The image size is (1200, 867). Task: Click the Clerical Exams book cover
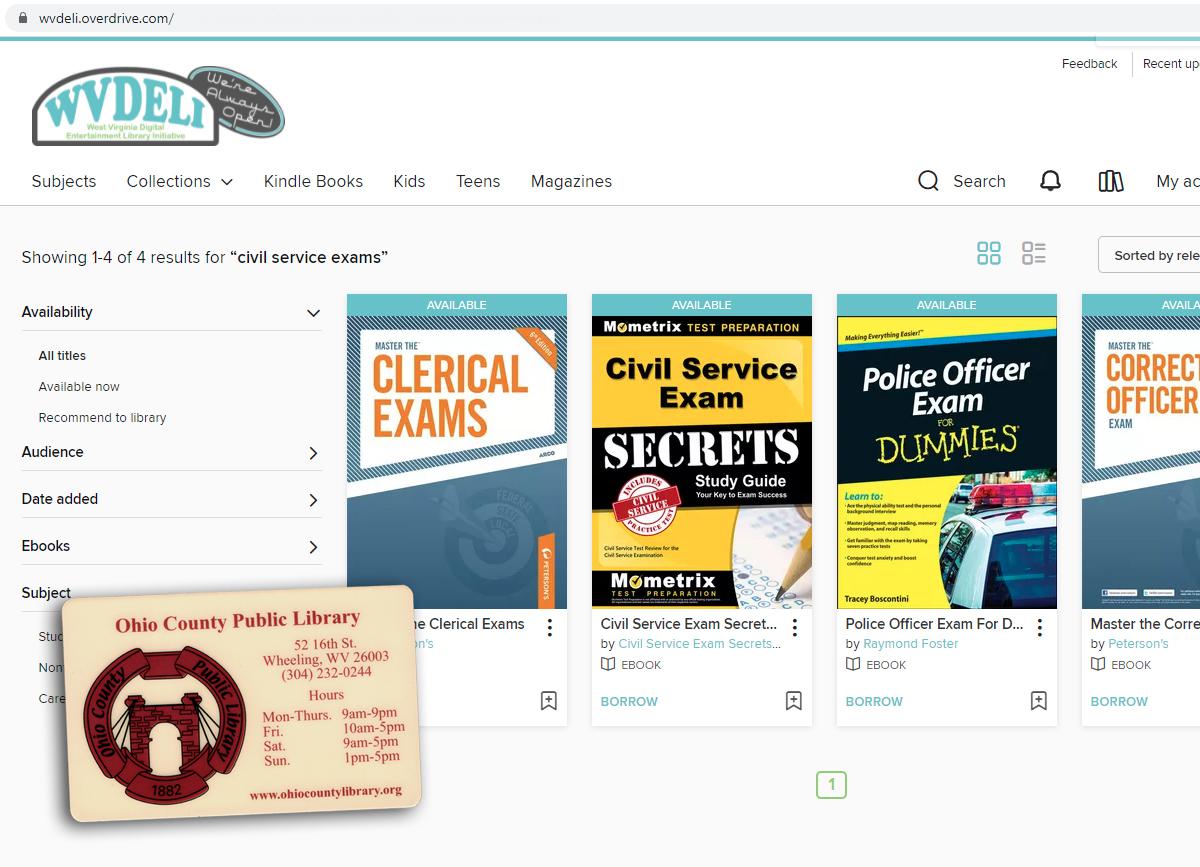(x=457, y=462)
